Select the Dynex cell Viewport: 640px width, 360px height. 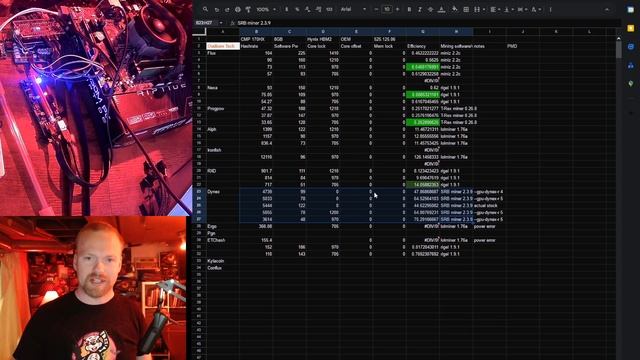[x=223, y=191]
